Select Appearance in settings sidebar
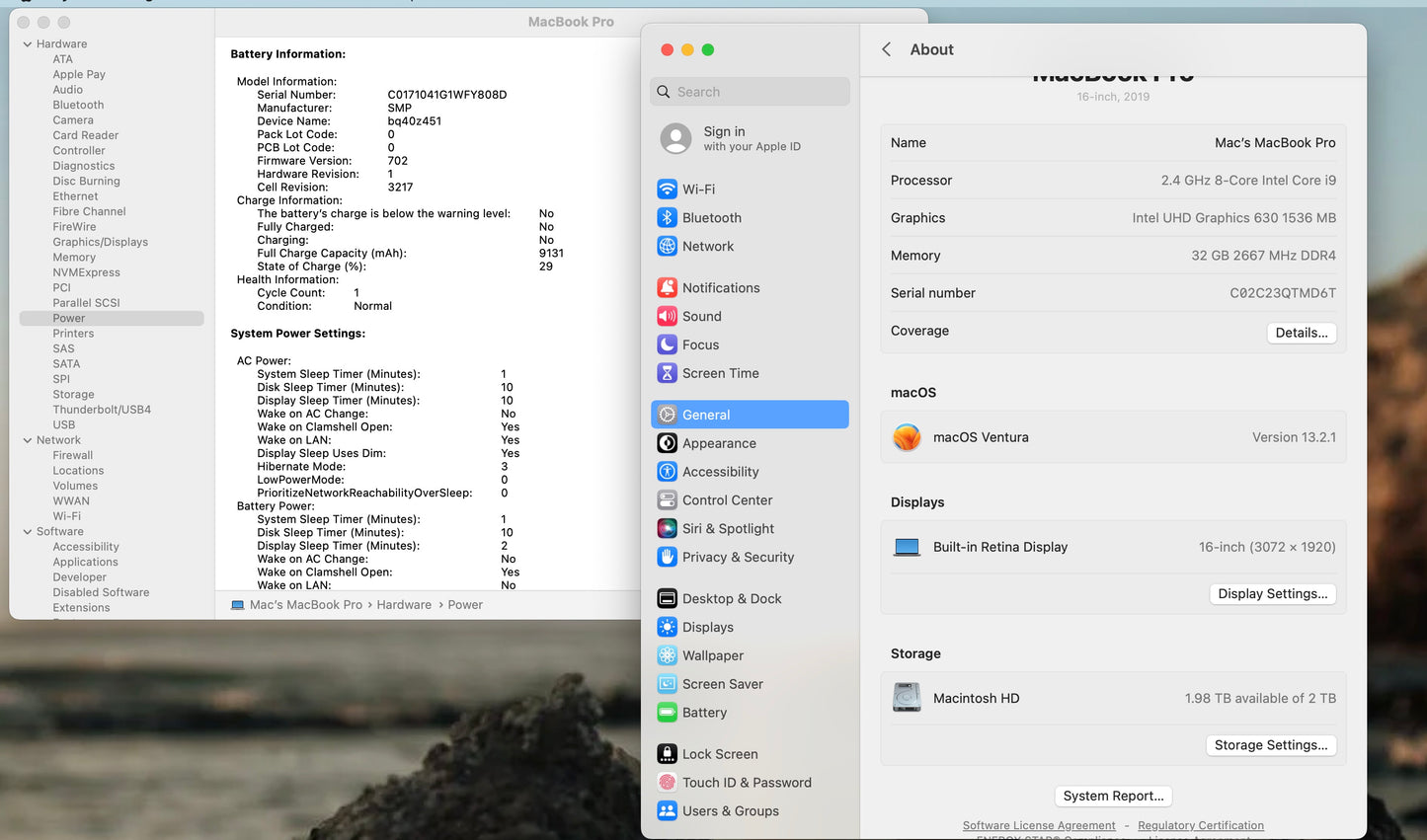 (x=719, y=444)
